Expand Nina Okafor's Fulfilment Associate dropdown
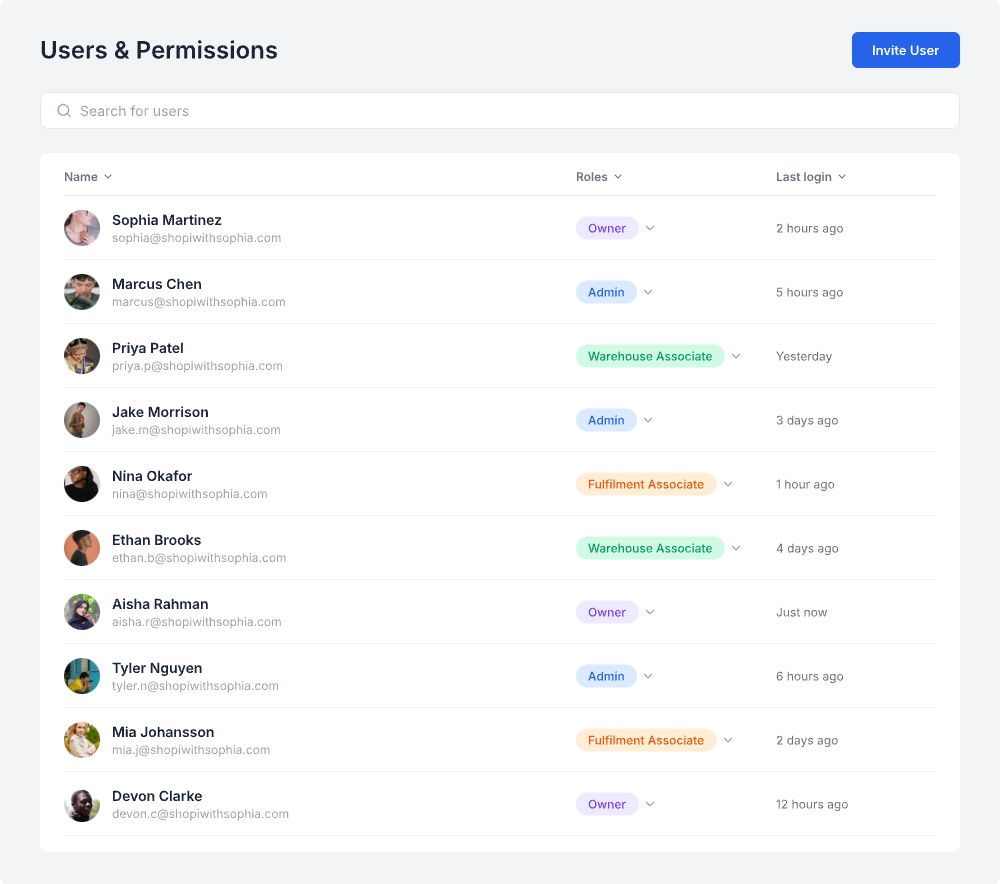Viewport: 1000px width, 884px height. (728, 484)
